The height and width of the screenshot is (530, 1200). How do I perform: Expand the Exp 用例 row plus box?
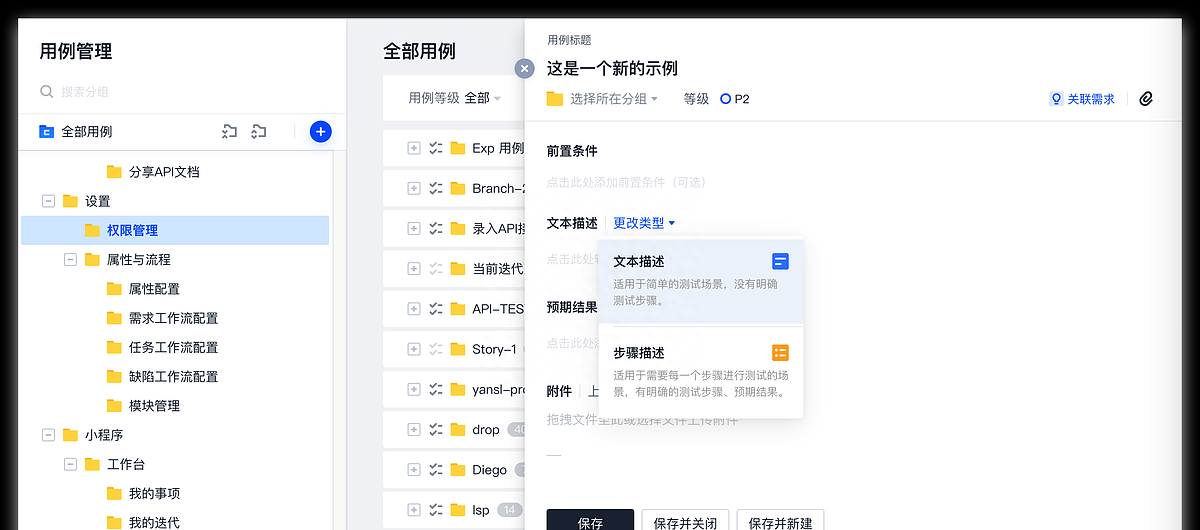[414, 148]
